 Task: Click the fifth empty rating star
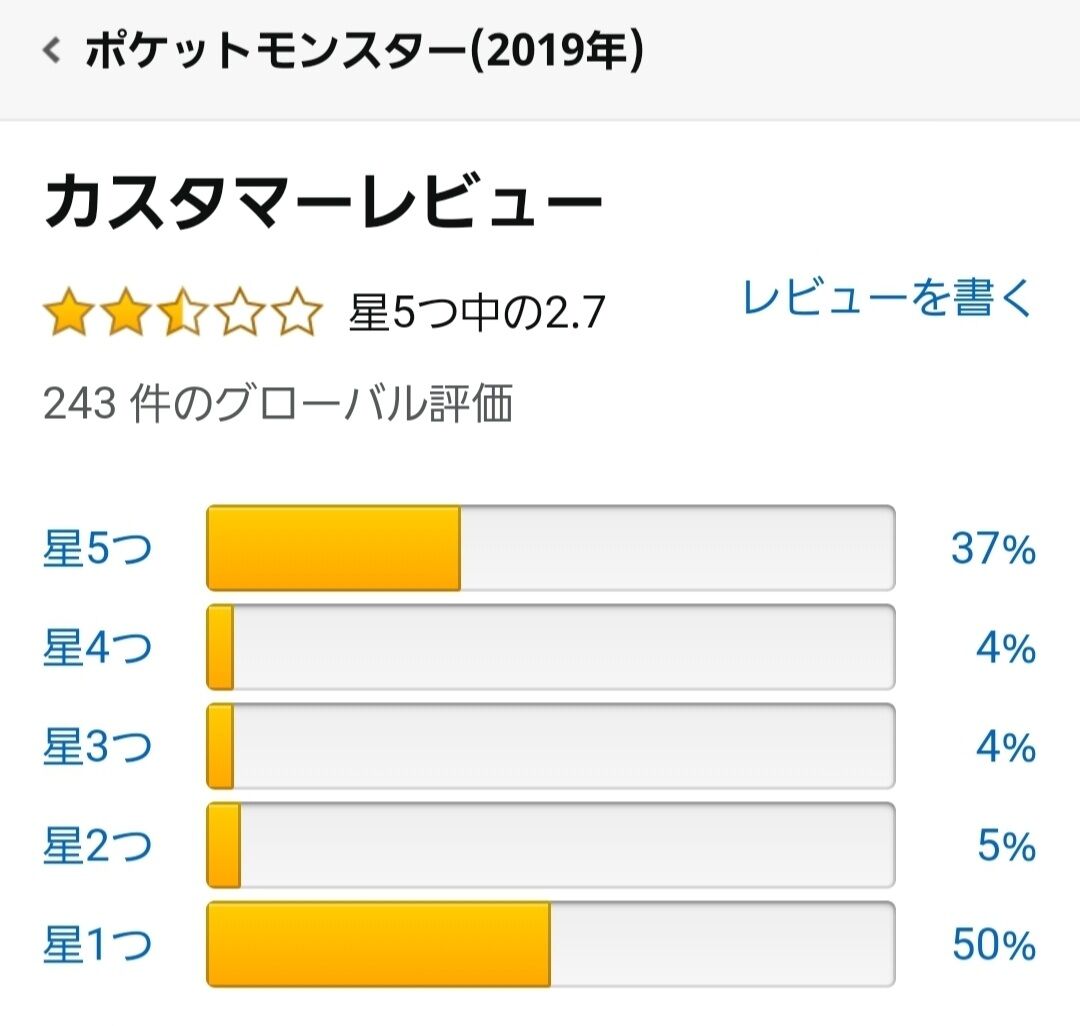[297, 312]
